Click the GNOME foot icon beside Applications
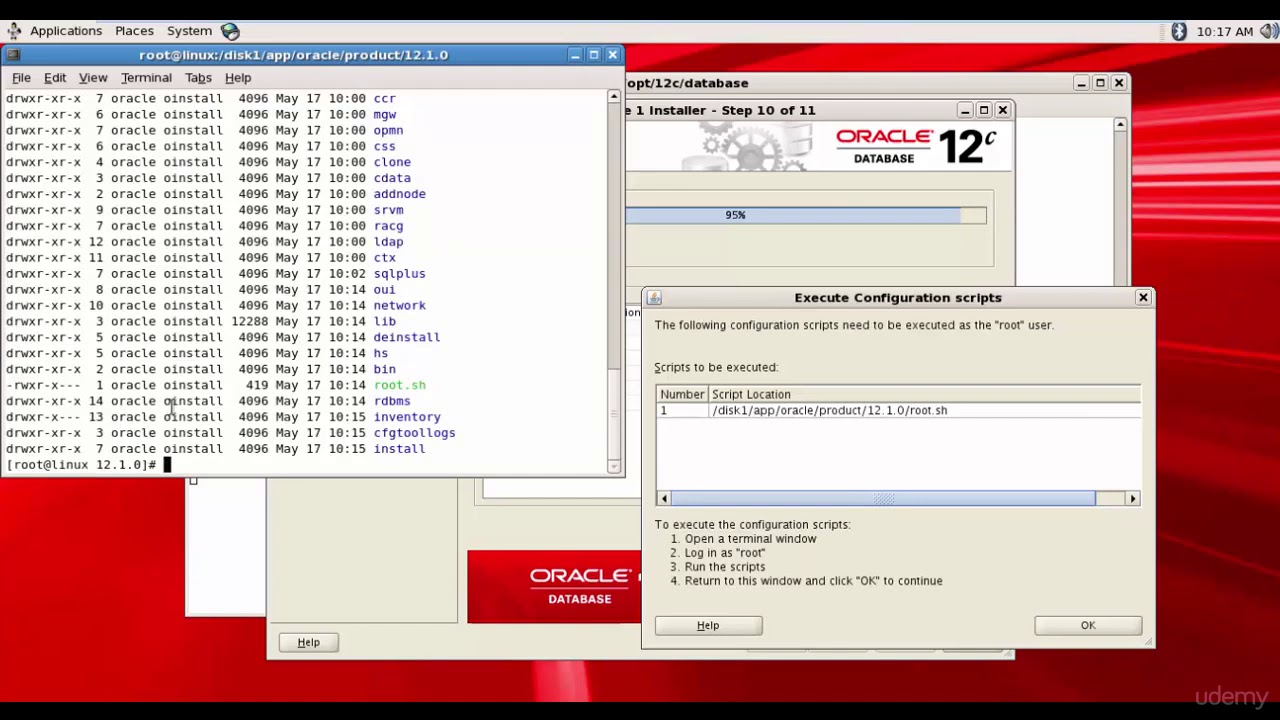This screenshot has height=720, width=1280. 14,31
